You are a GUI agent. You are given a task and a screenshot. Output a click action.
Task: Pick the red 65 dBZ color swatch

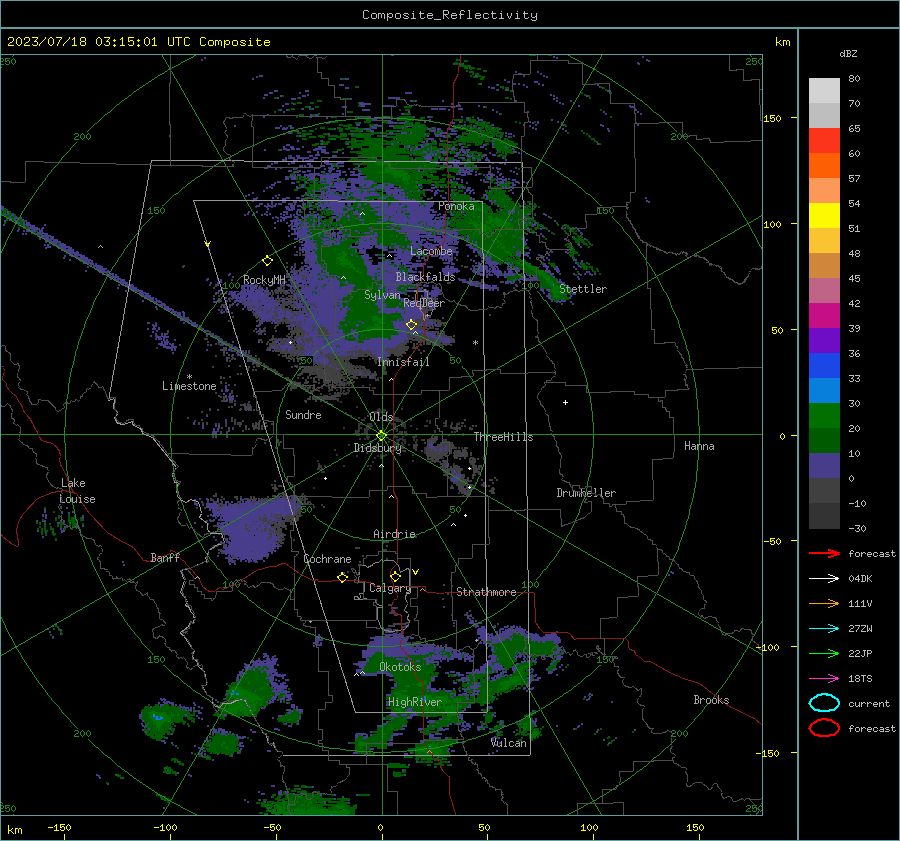824,141
